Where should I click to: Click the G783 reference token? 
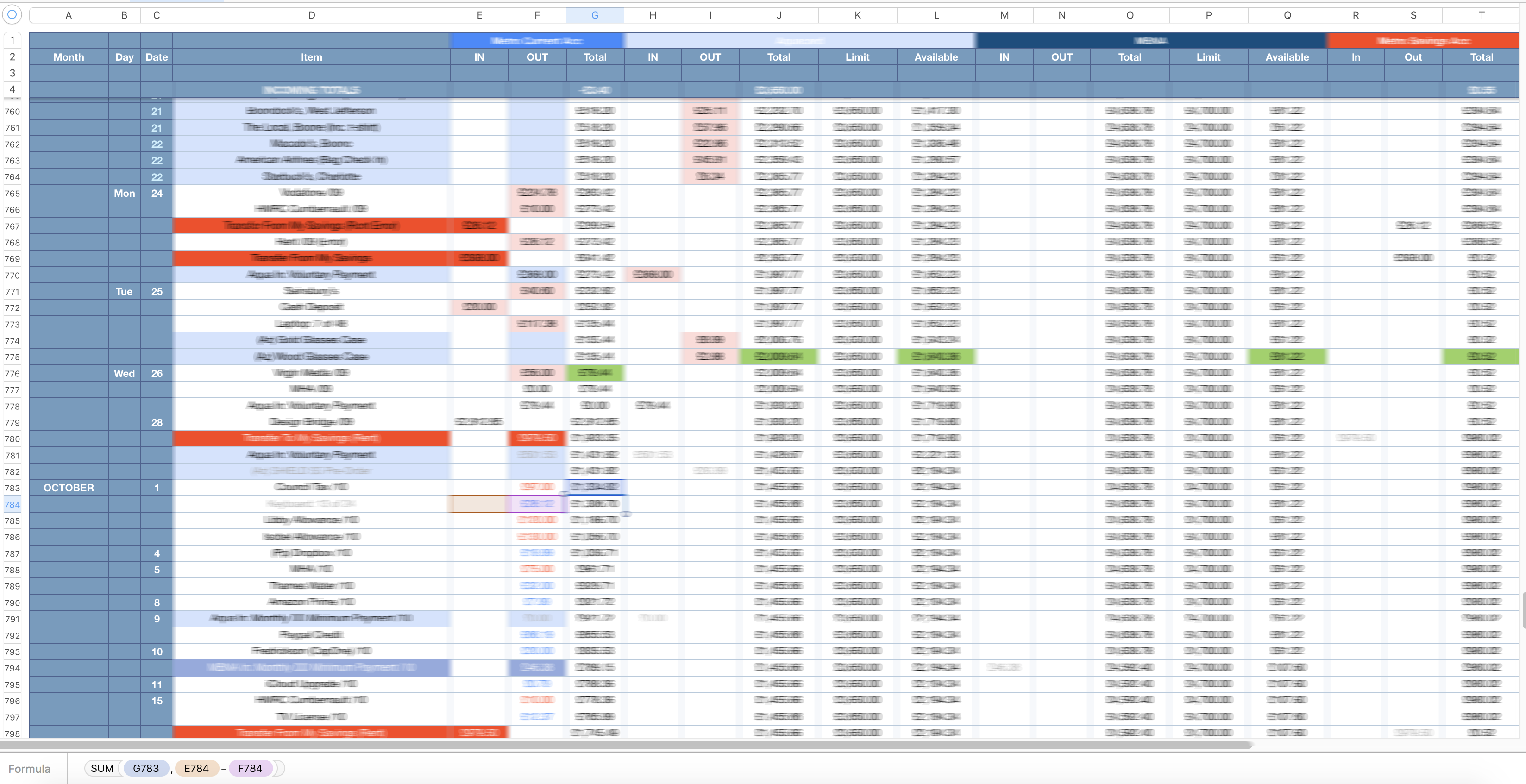pyautogui.click(x=146, y=768)
